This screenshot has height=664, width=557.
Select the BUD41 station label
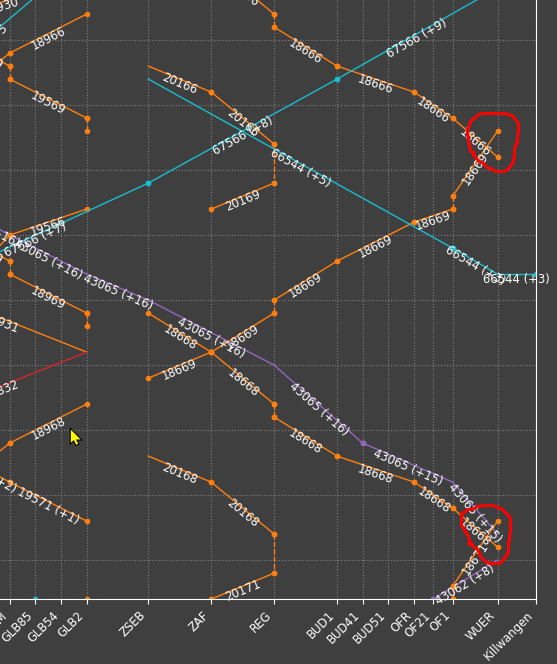344,628
